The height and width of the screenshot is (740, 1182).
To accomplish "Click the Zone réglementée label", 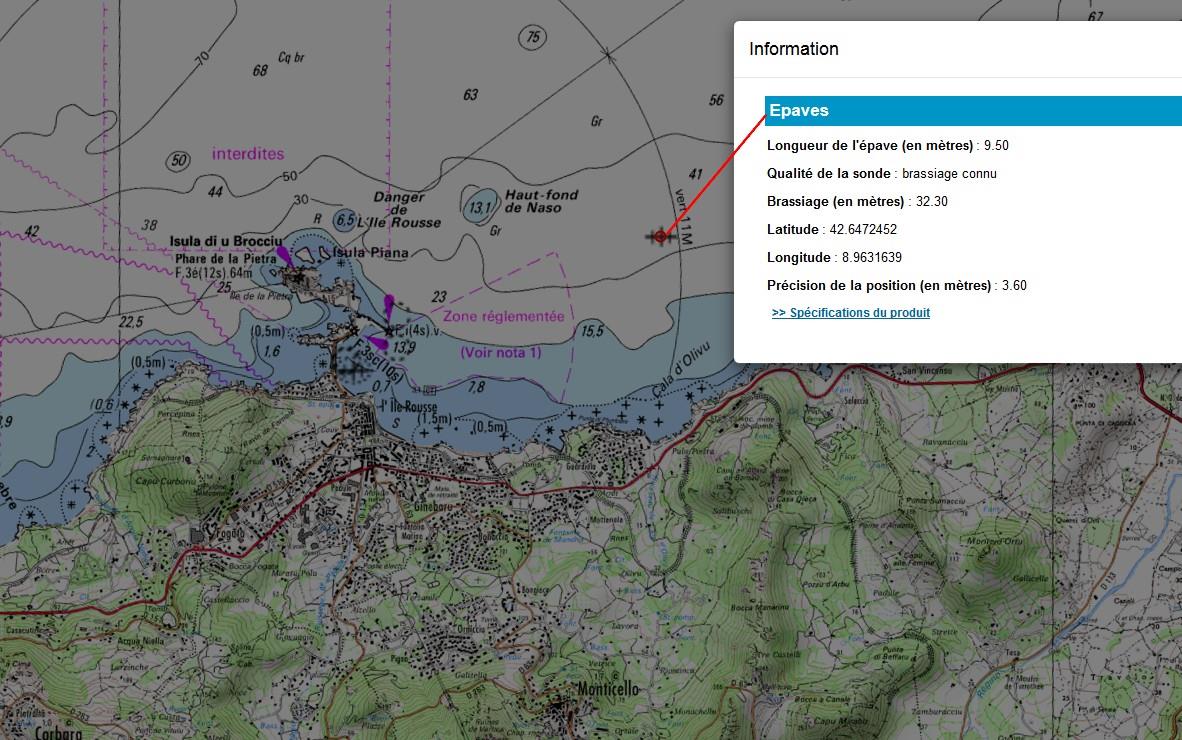I will (x=504, y=316).
